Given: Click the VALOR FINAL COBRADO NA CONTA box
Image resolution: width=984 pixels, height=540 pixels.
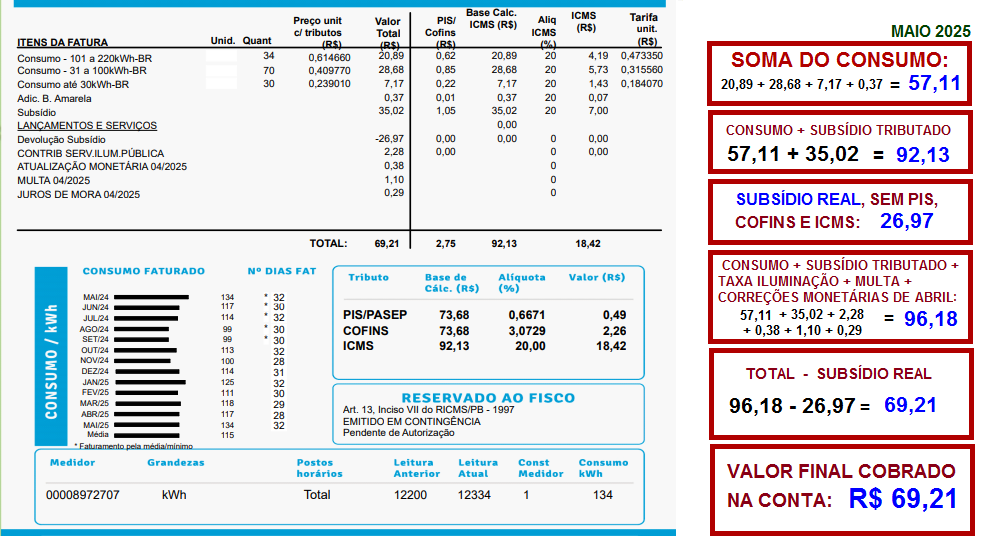Looking at the screenshot, I should point(839,486).
